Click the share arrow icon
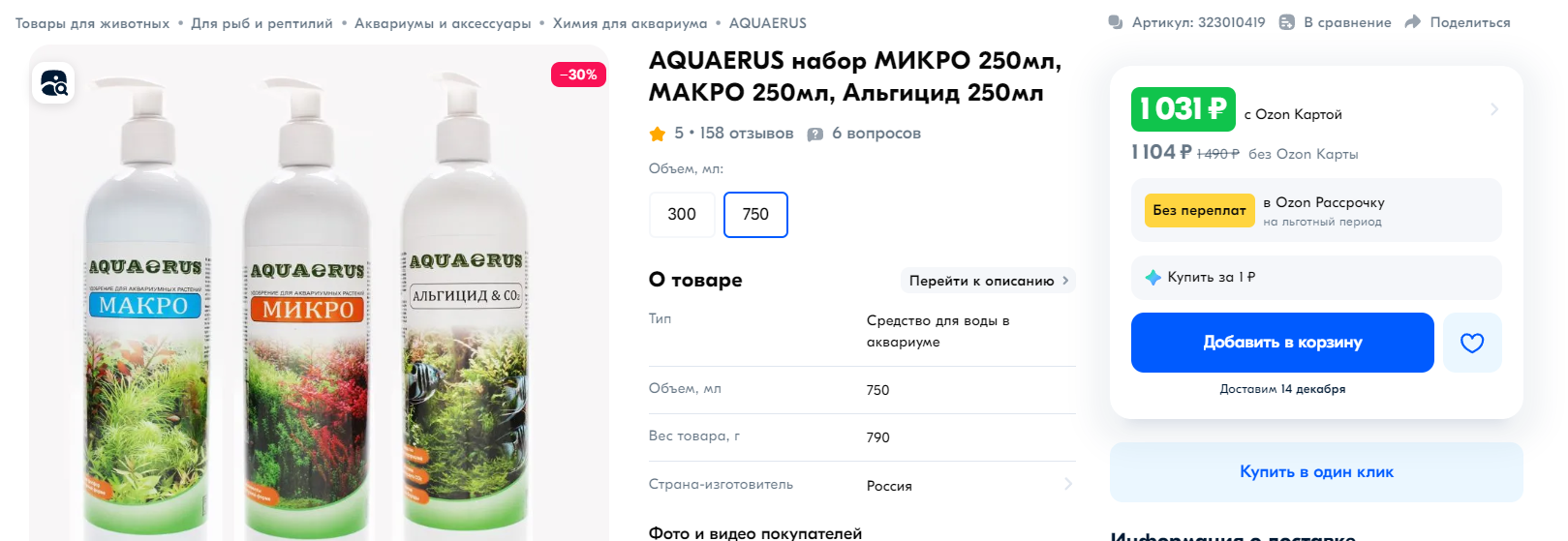Viewport: 1568px width, 541px height. click(x=1412, y=22)
